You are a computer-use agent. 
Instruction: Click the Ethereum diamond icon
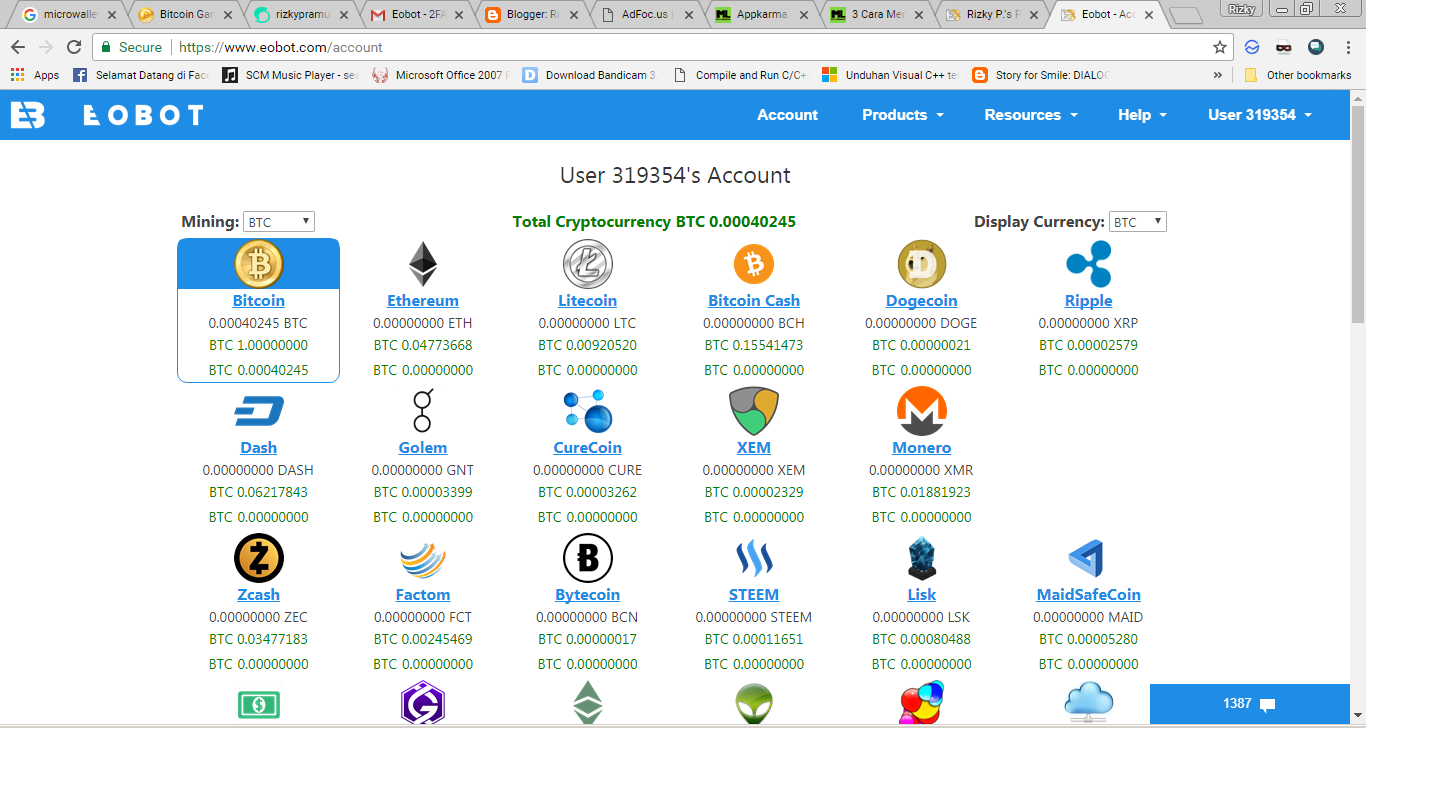click(x=423, y=264)
